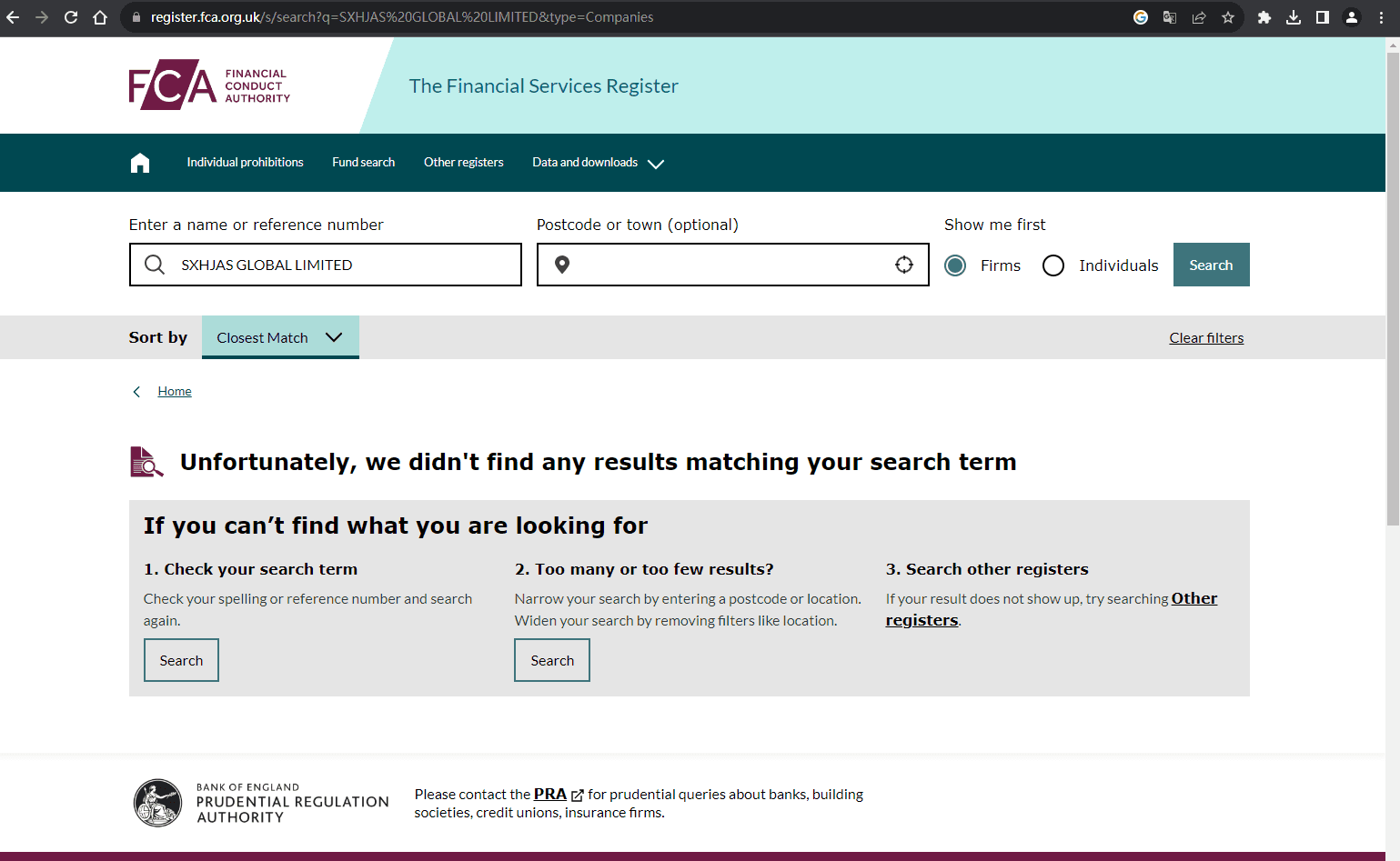Open the PRA link
The image size is (1400, 861).
click(x=549, y=795)
